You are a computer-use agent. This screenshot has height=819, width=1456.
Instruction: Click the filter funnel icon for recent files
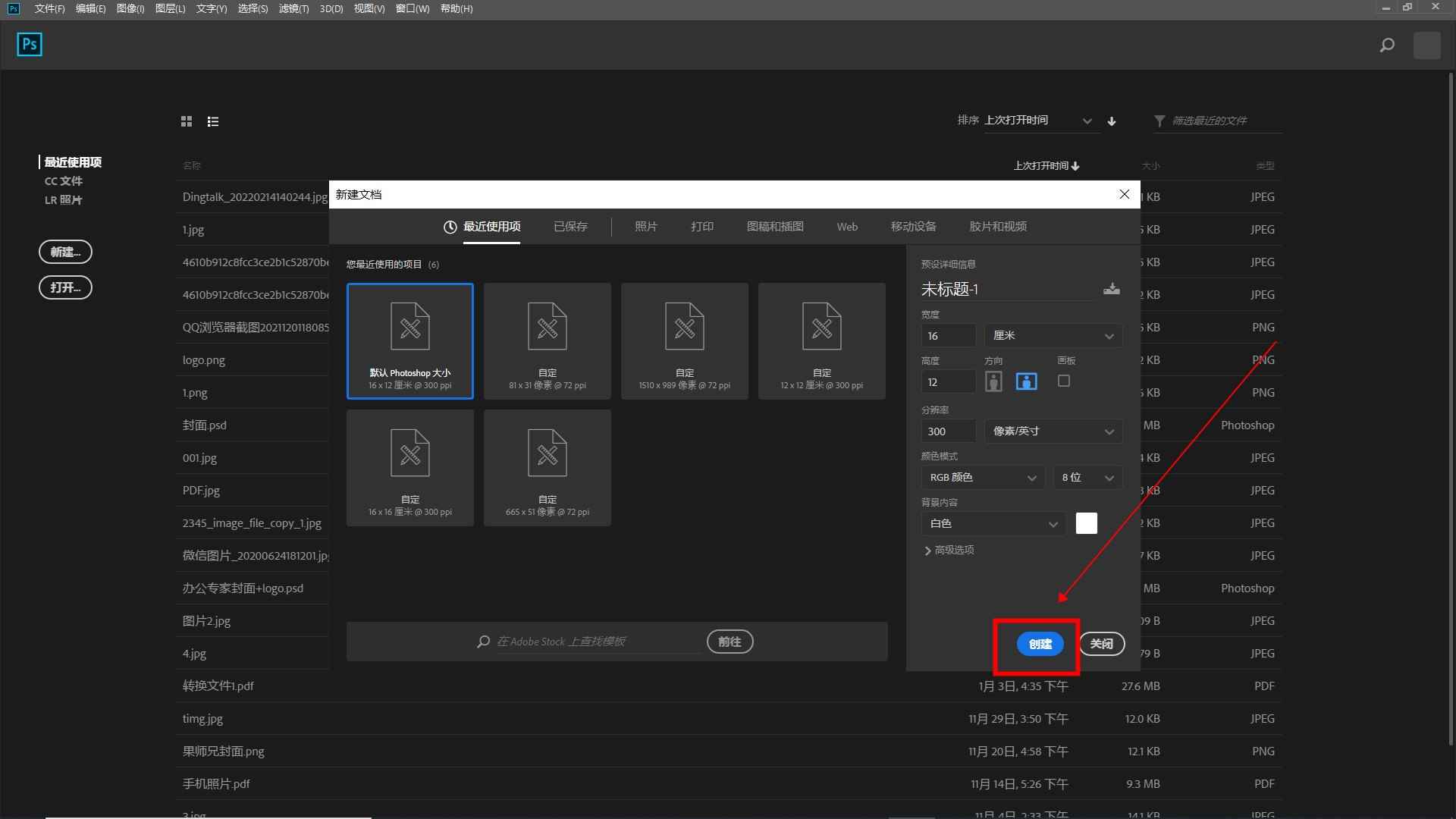pyautogui.click(x=1159, y=121)
